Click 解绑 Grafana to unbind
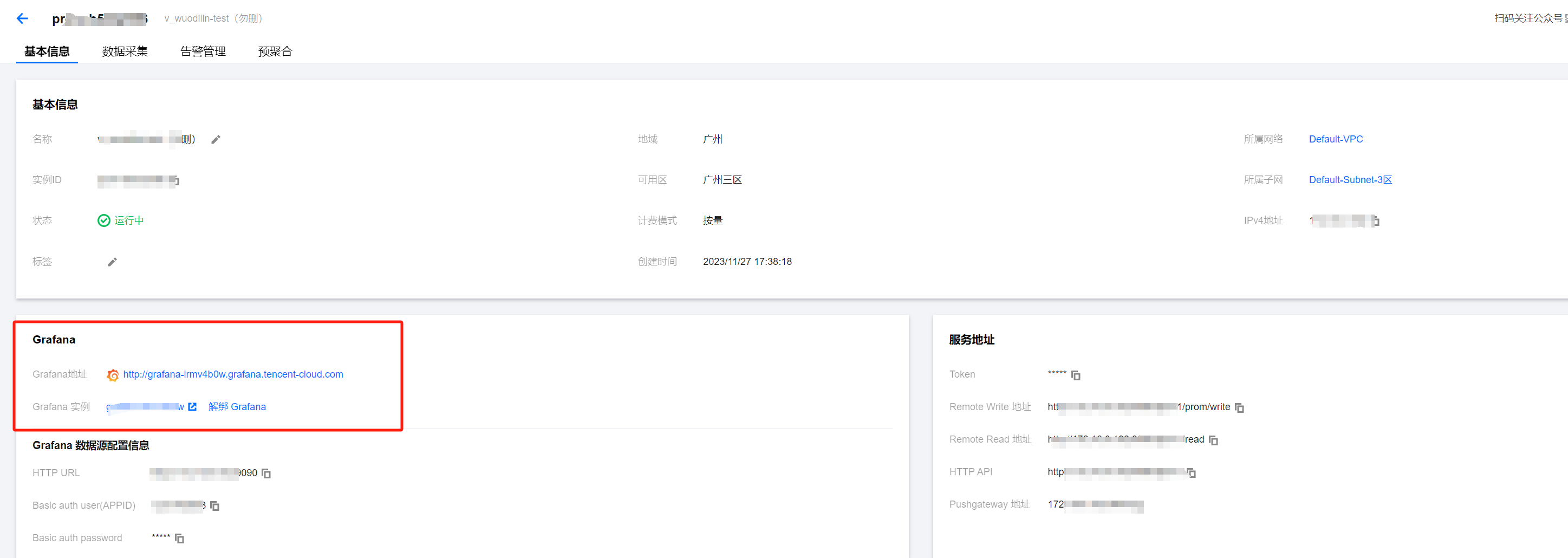 click(x=237, y=406)
